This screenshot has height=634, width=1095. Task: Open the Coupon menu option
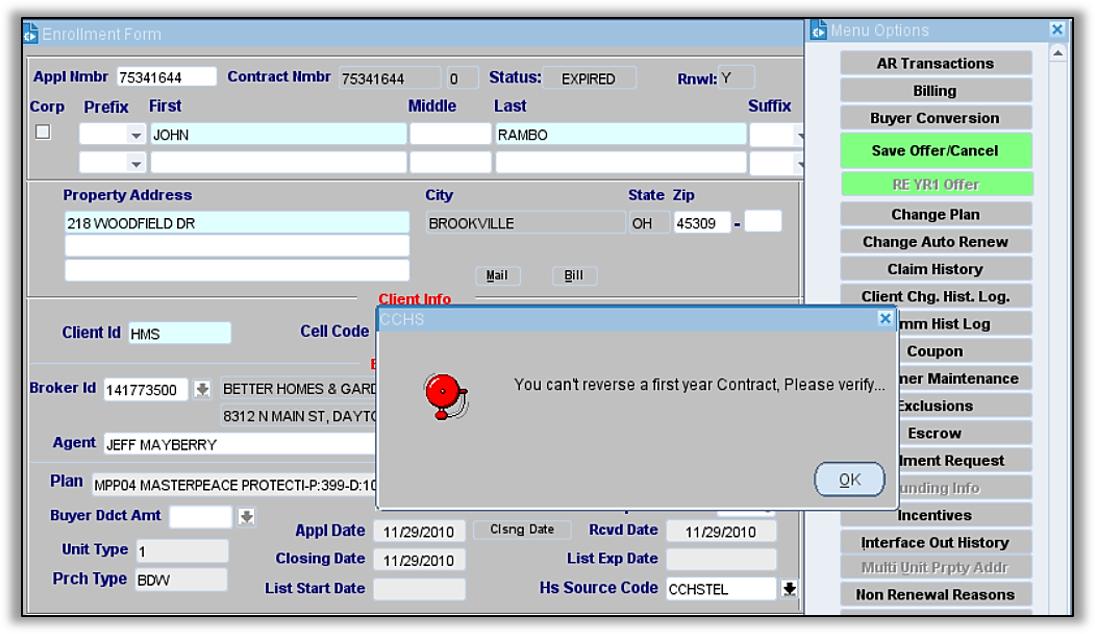(964, 351)
